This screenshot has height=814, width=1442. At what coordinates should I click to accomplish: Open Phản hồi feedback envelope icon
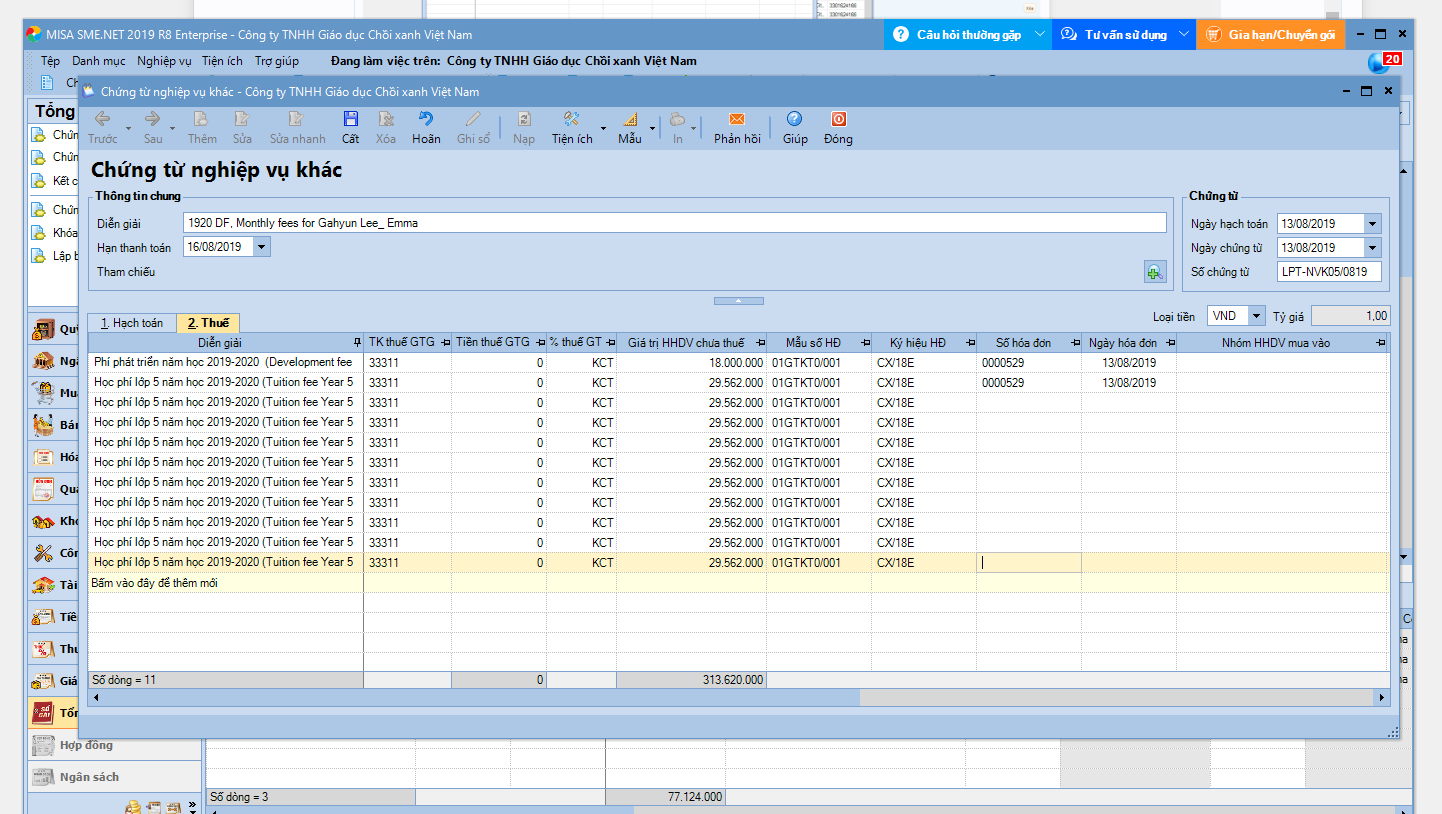coord(737,119)
